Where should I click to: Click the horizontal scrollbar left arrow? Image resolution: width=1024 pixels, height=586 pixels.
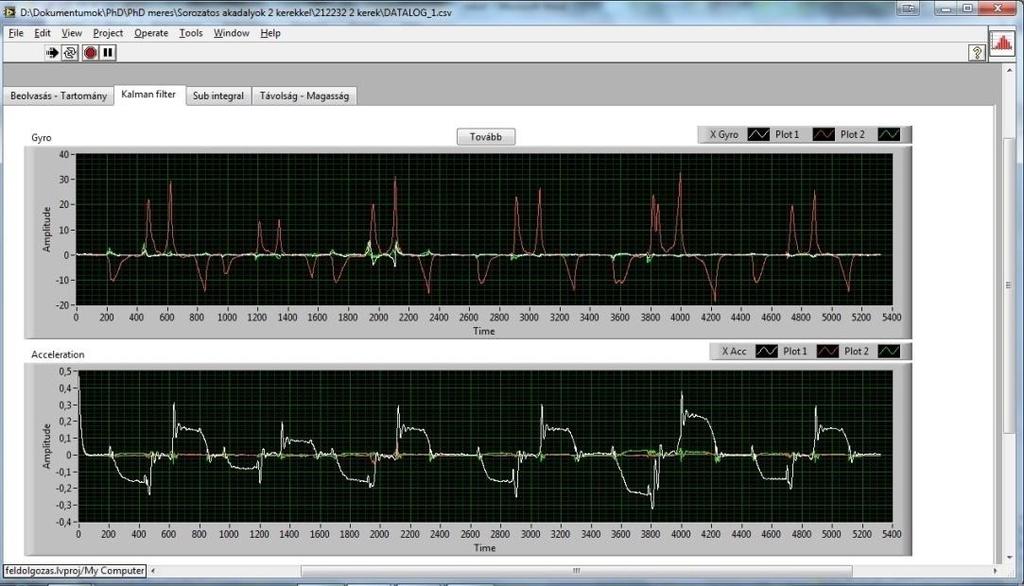click(153, 571)
